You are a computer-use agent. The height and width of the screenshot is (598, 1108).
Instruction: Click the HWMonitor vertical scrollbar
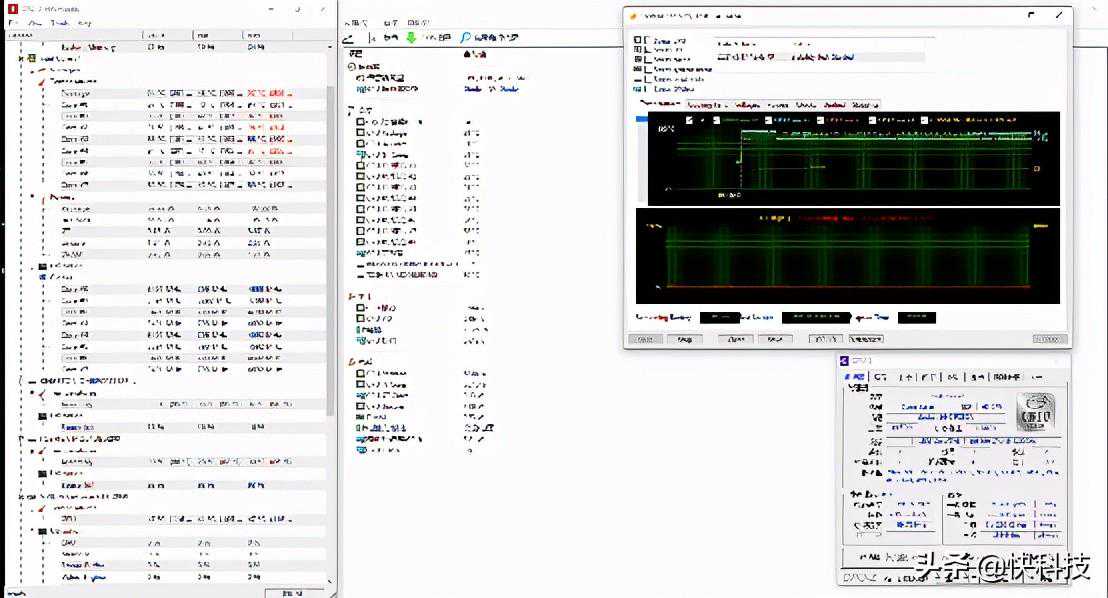pos(331,250)
